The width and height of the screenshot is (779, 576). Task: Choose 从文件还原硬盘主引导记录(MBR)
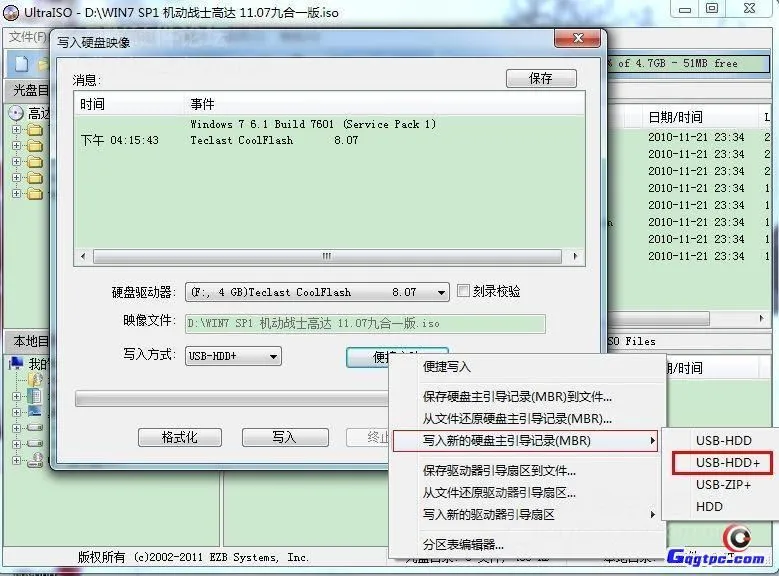[517, 418]
